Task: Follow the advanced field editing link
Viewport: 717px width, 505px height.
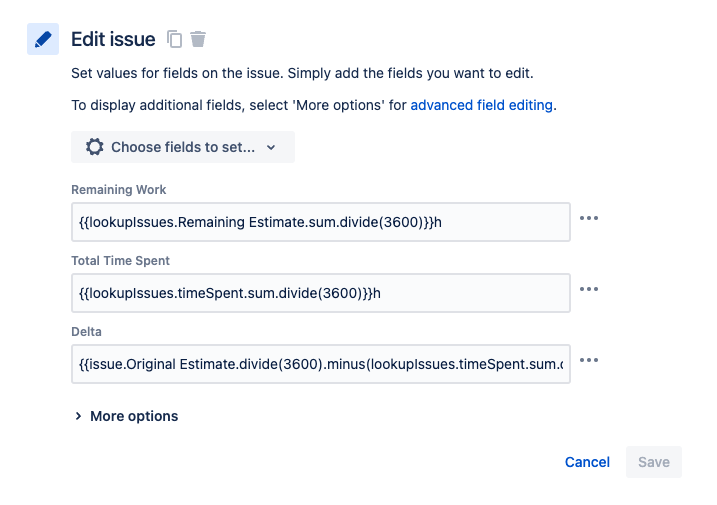Action: click(482, 105)
